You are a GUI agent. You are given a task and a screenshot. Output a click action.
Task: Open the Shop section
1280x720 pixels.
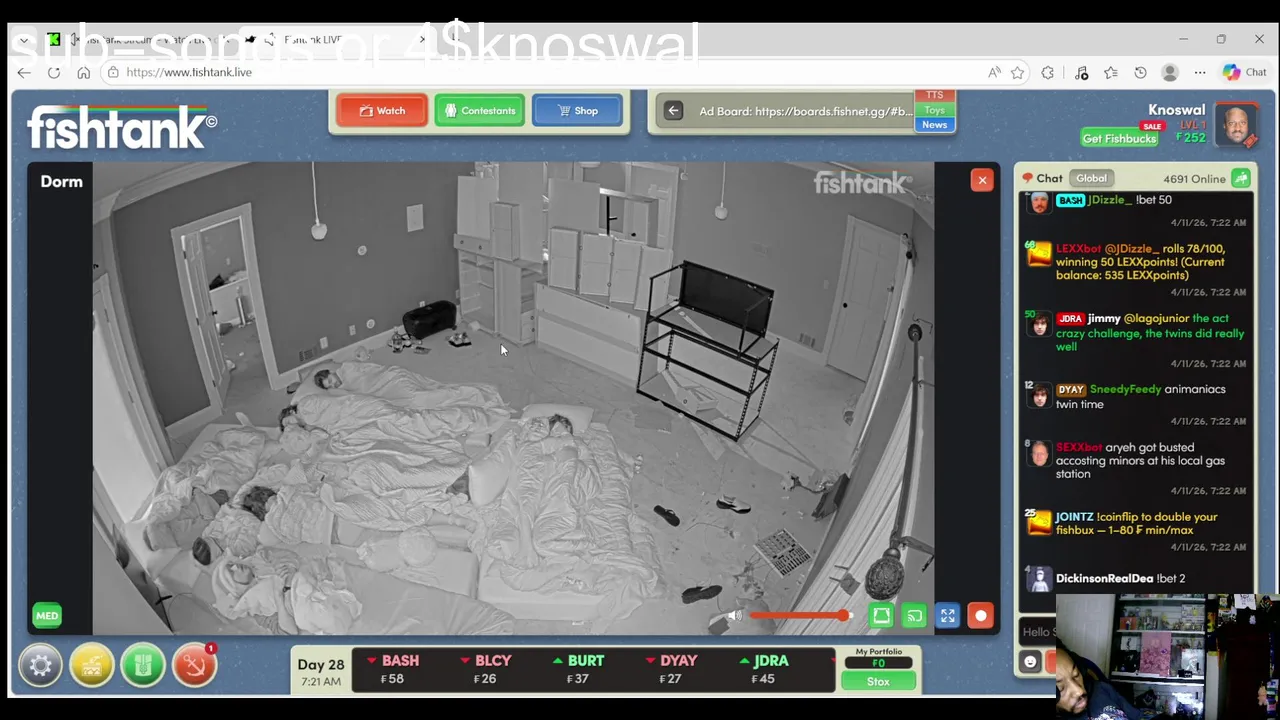(577, 111)
